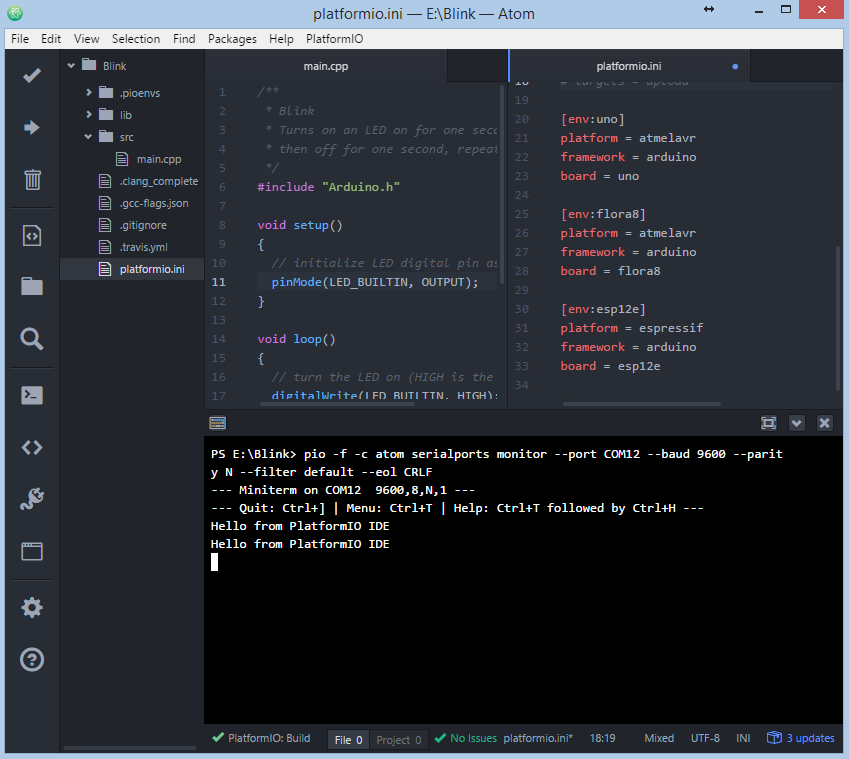This screenshot has width=849, height=759.
Task: Click the tree view horizontal scrollbar
Action: pyautogui.click(x=130, y=748)
